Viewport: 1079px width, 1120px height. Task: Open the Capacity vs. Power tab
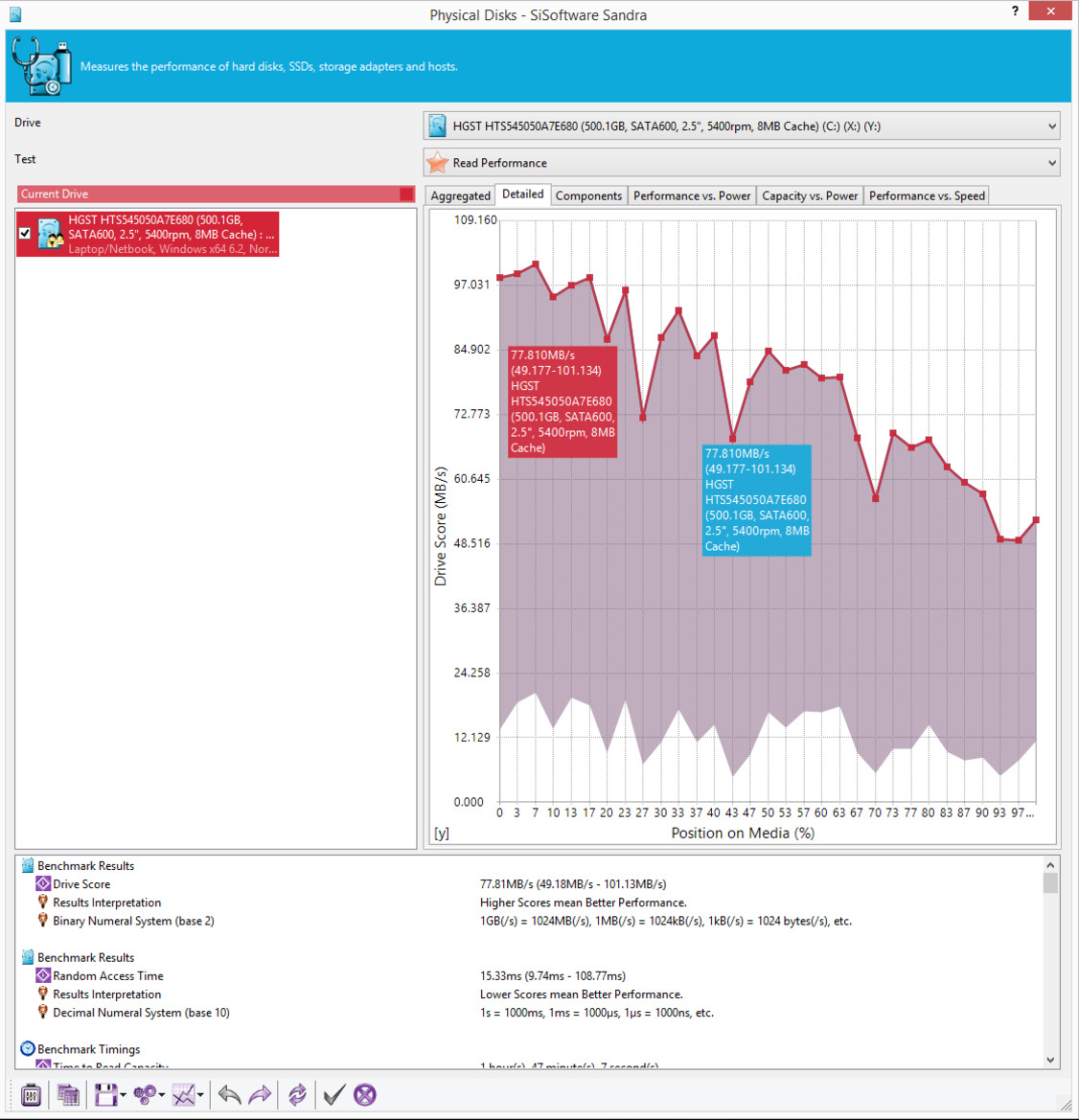[x=810, y=195]
